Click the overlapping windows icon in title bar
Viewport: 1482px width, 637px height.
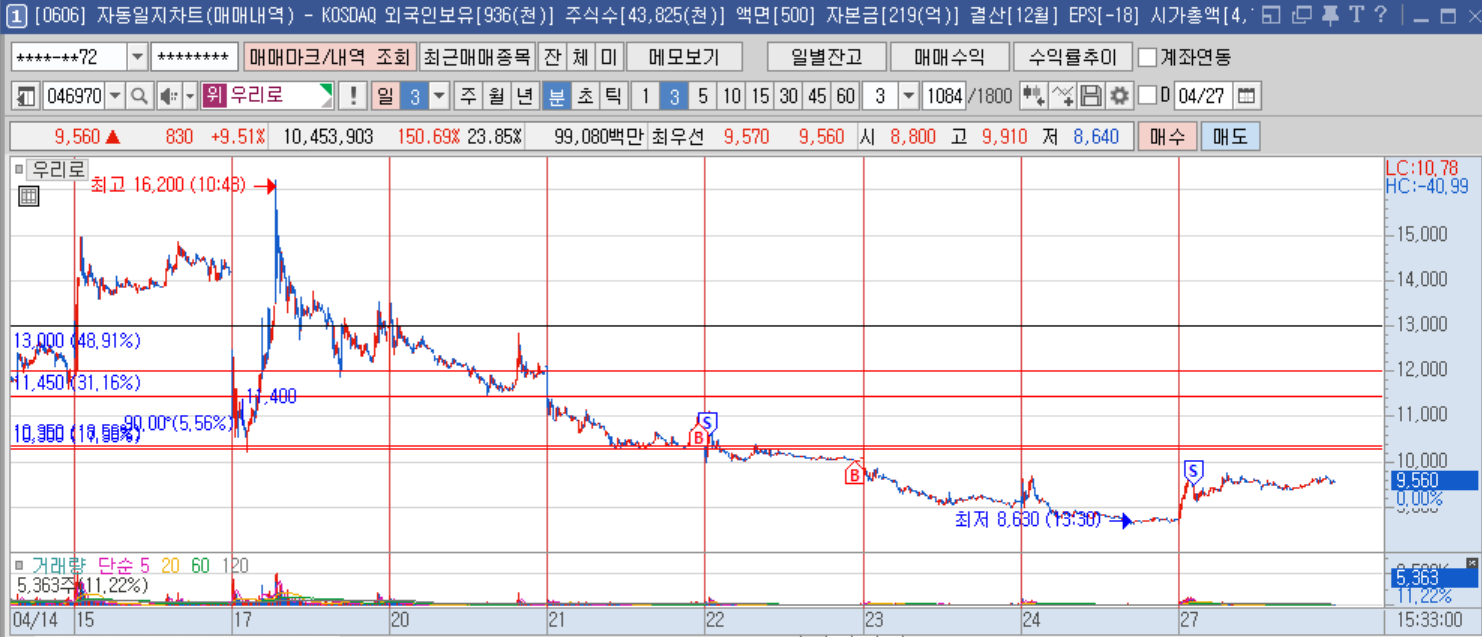pyautogui.click(x=1301, y=15)
